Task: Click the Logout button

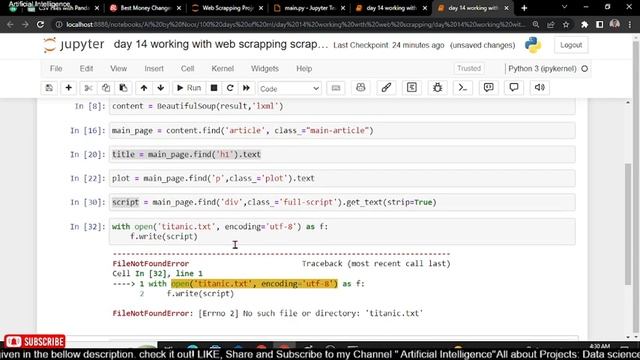Action: tap(571, 45)
